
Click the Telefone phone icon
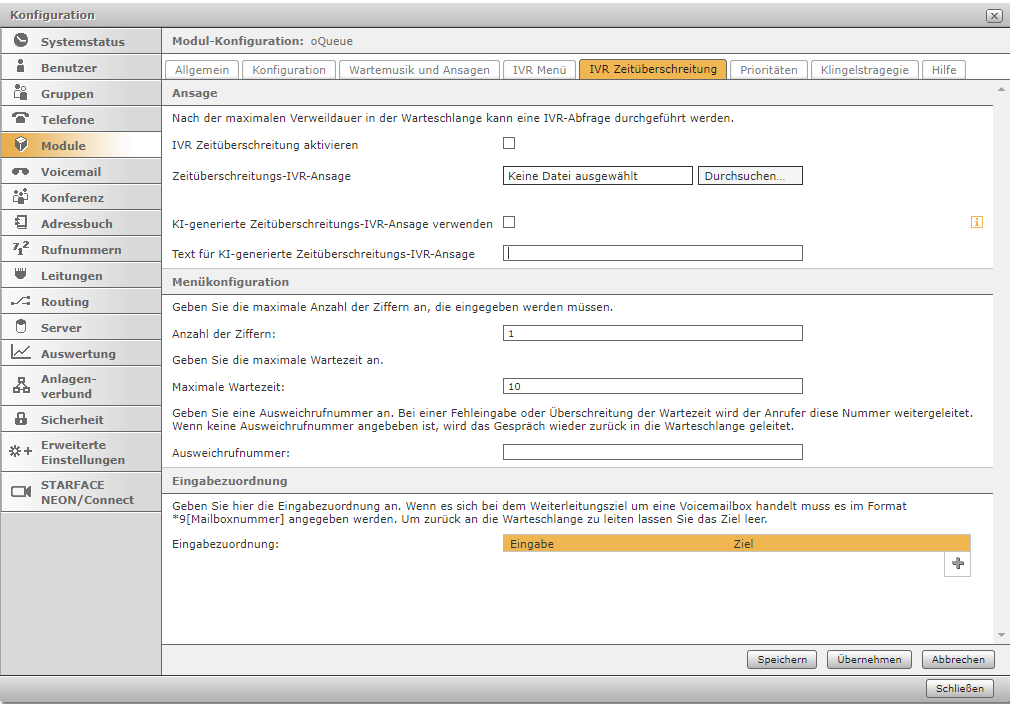[x=21, y=119]
